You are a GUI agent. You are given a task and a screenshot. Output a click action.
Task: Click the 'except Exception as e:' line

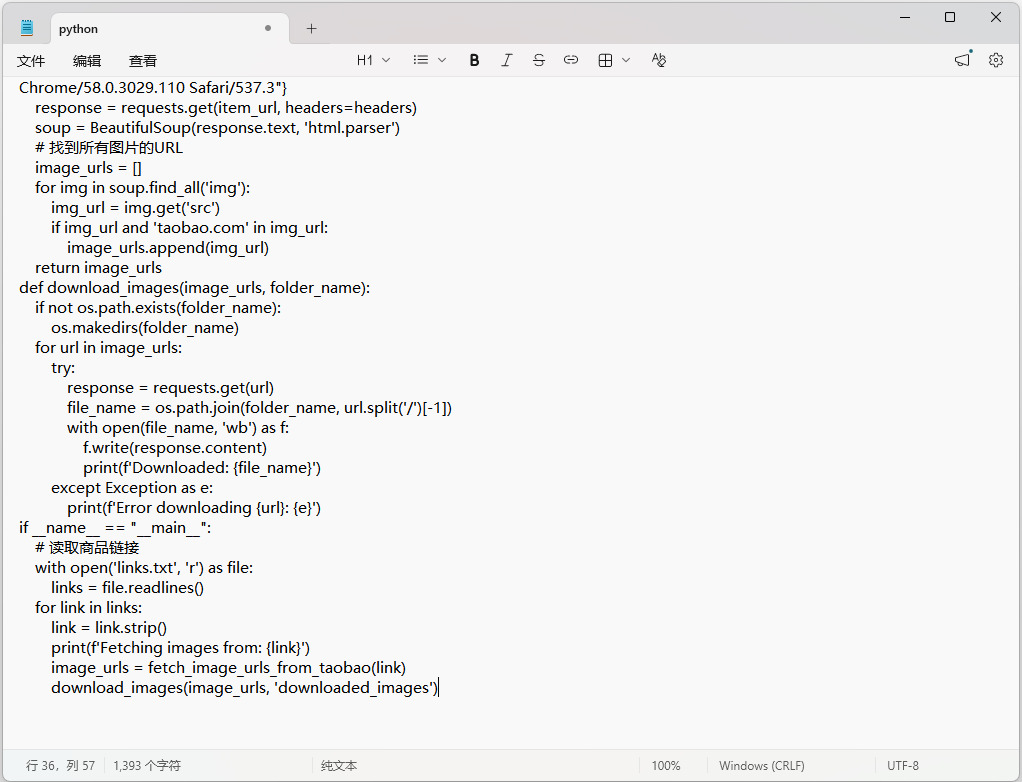[132, 488]
